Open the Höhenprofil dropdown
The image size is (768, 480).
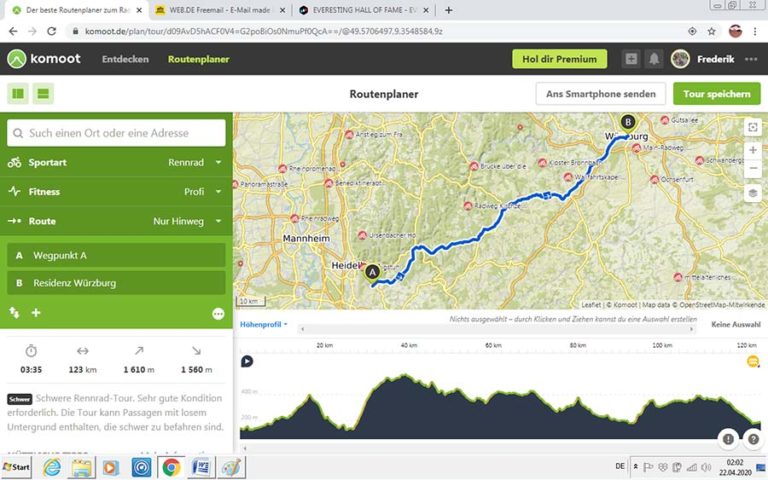(x=264, y=324)
